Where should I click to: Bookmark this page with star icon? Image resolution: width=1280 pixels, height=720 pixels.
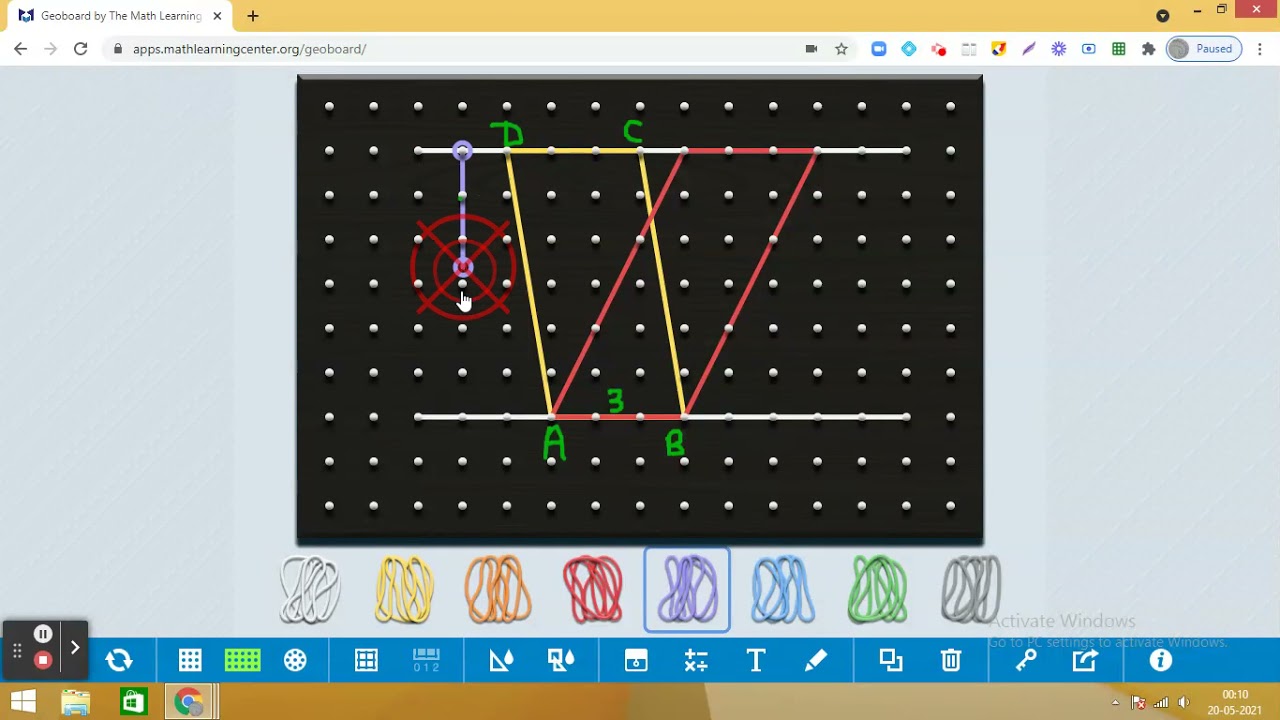click(841, 48)
